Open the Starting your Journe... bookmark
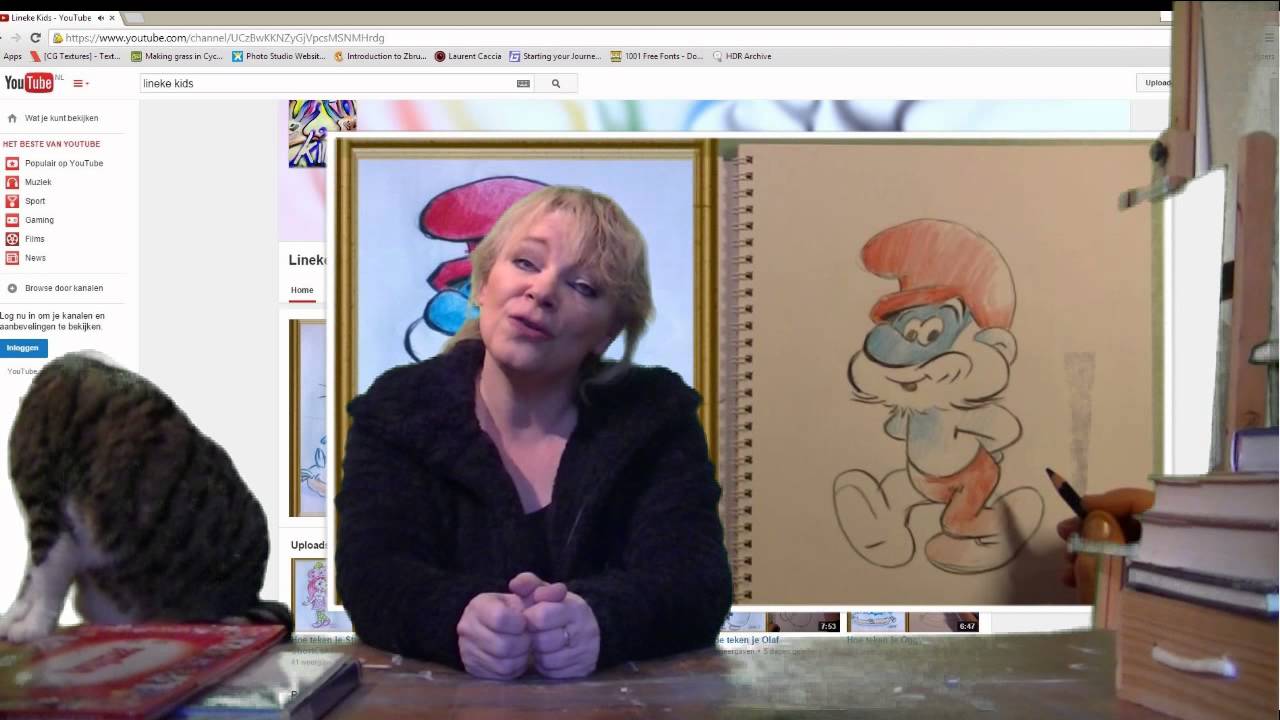 555,56
